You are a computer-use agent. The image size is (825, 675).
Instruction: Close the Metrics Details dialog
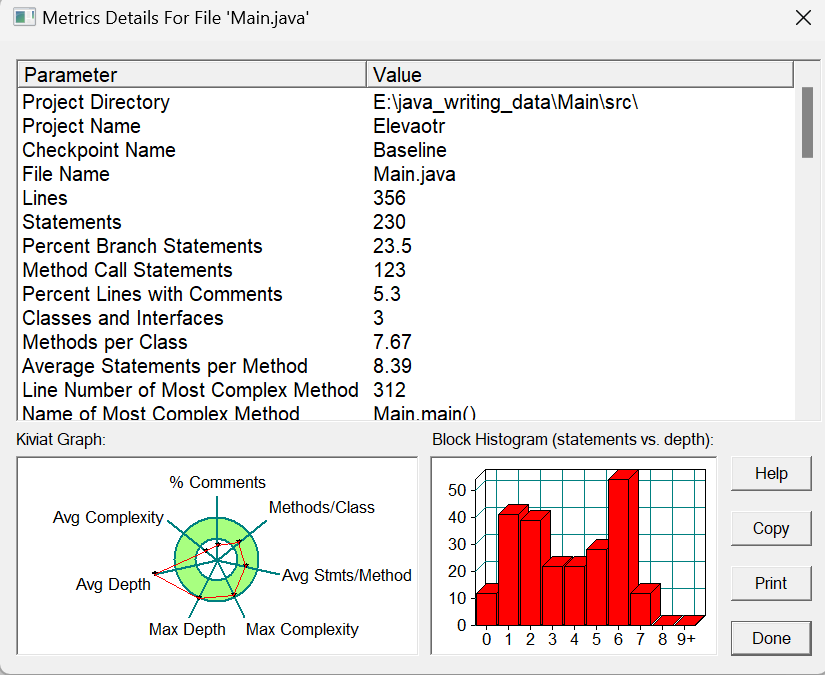803,18
